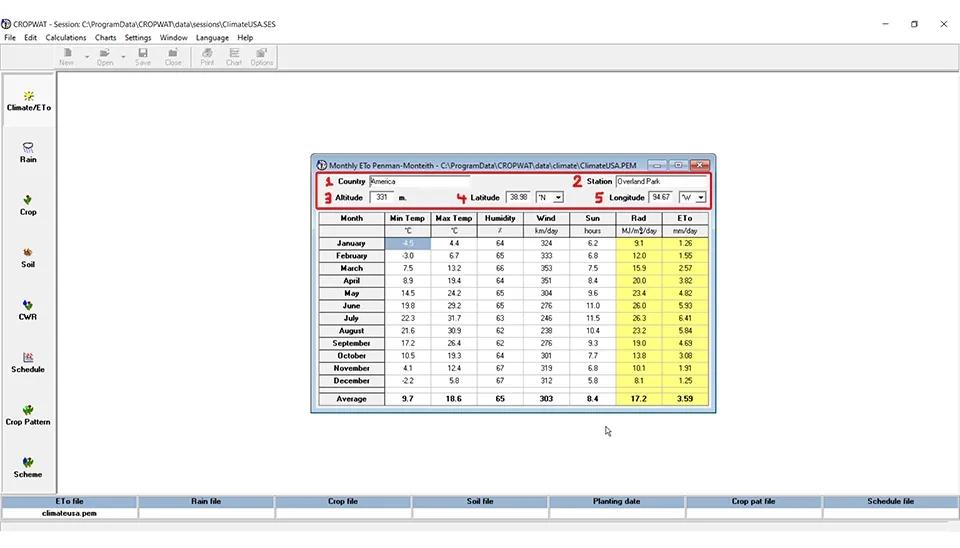Click the Rain file status header
Screen dimensions: 960x548
pyautogui.click(x=206, y=501)
